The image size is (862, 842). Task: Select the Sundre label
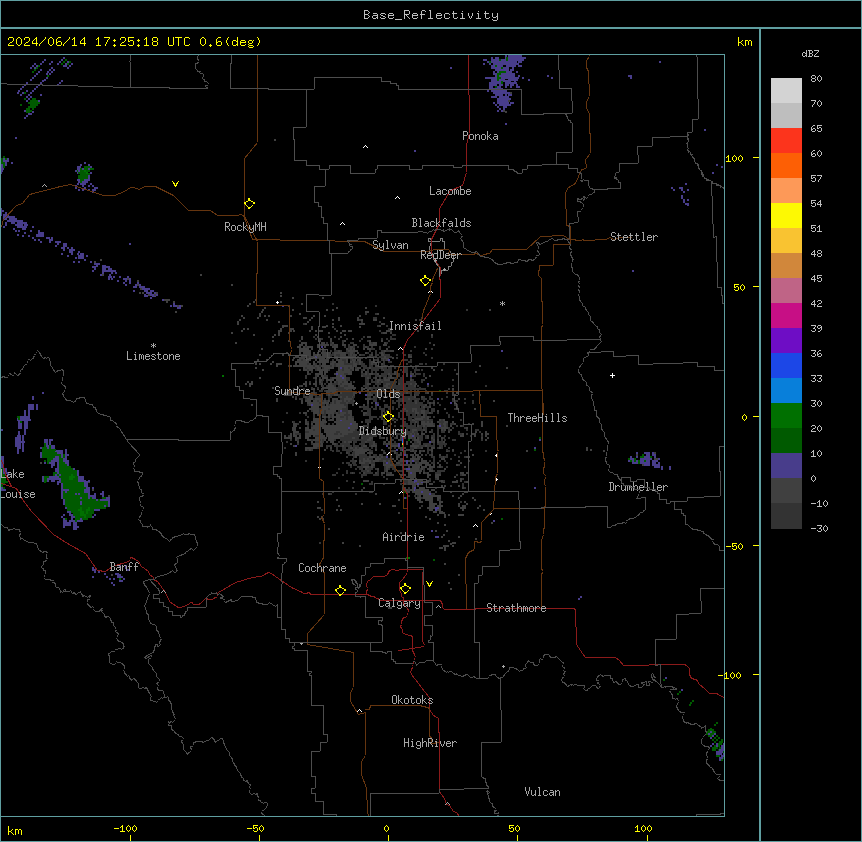292,391
